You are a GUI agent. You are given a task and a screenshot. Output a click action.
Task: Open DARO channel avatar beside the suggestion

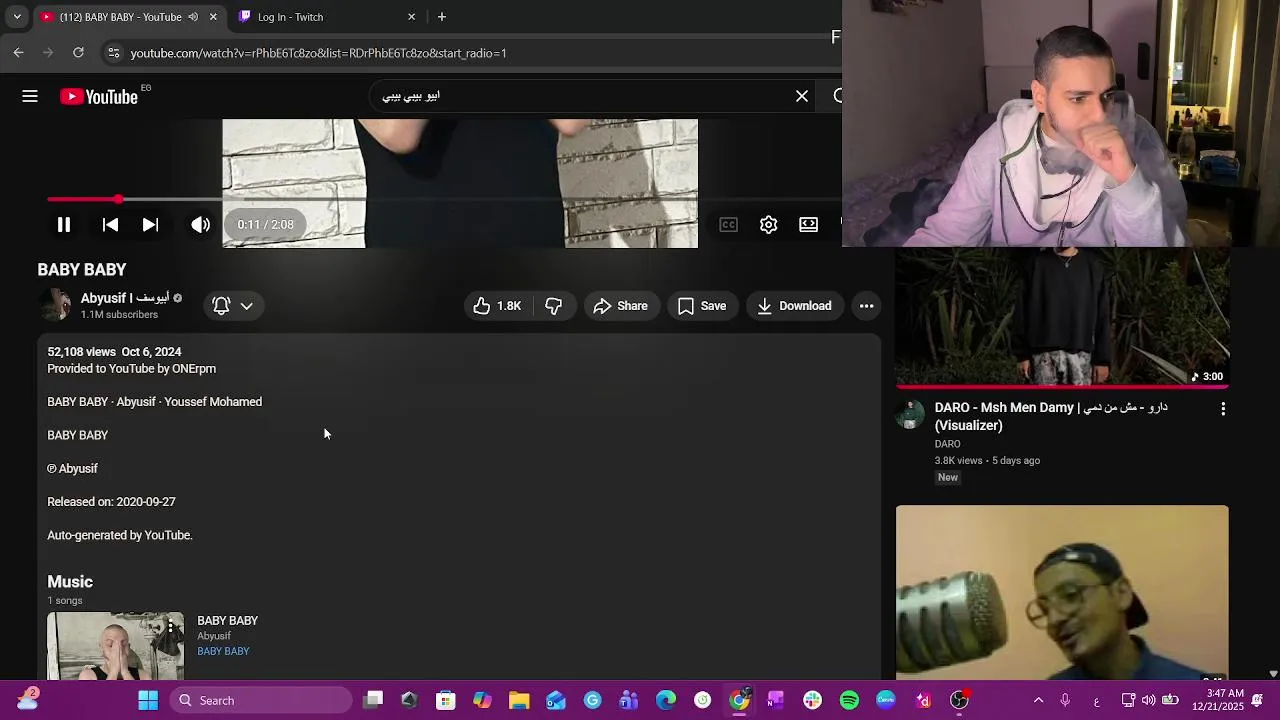(x=910, y=414)
